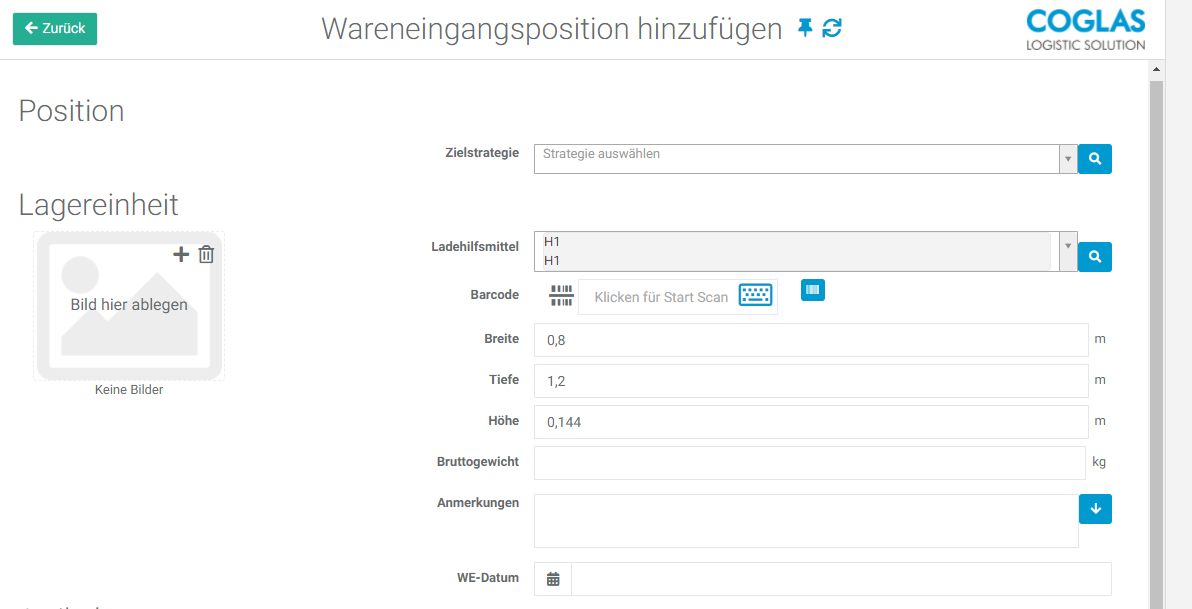Viewport: 1192px width, 609px height.
Task: Open the WE-Datum calendar picker
Action: [x=553, y=579]
